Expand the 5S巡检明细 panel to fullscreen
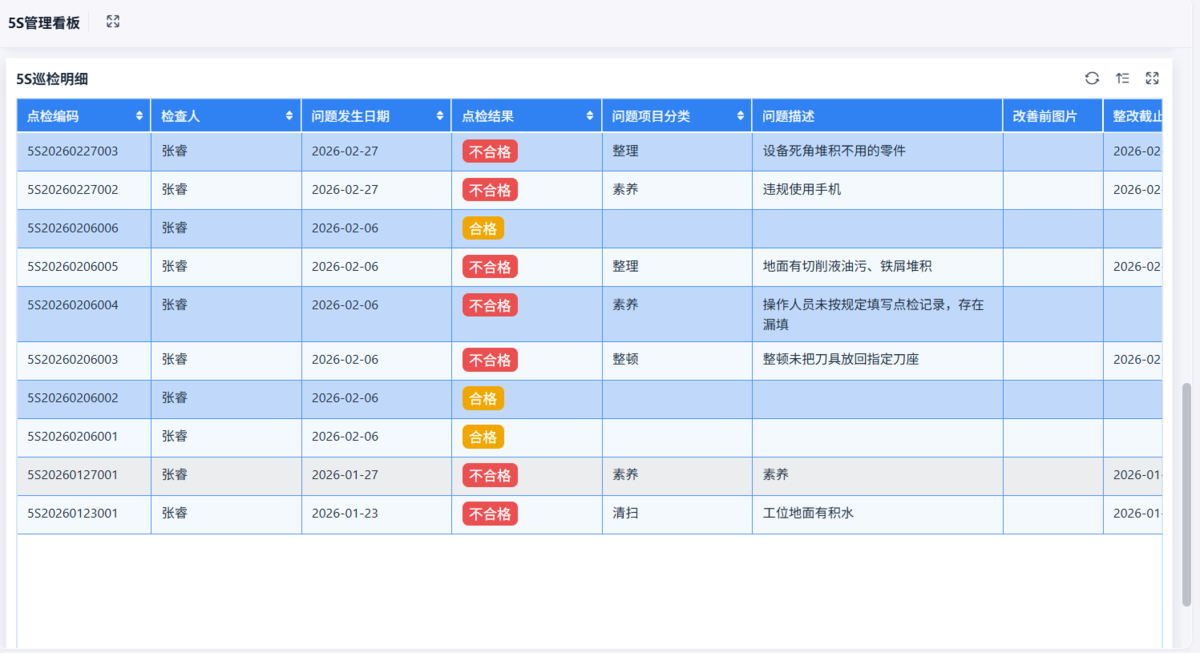Screen dimensions: 1200x653 [1152, 78]
